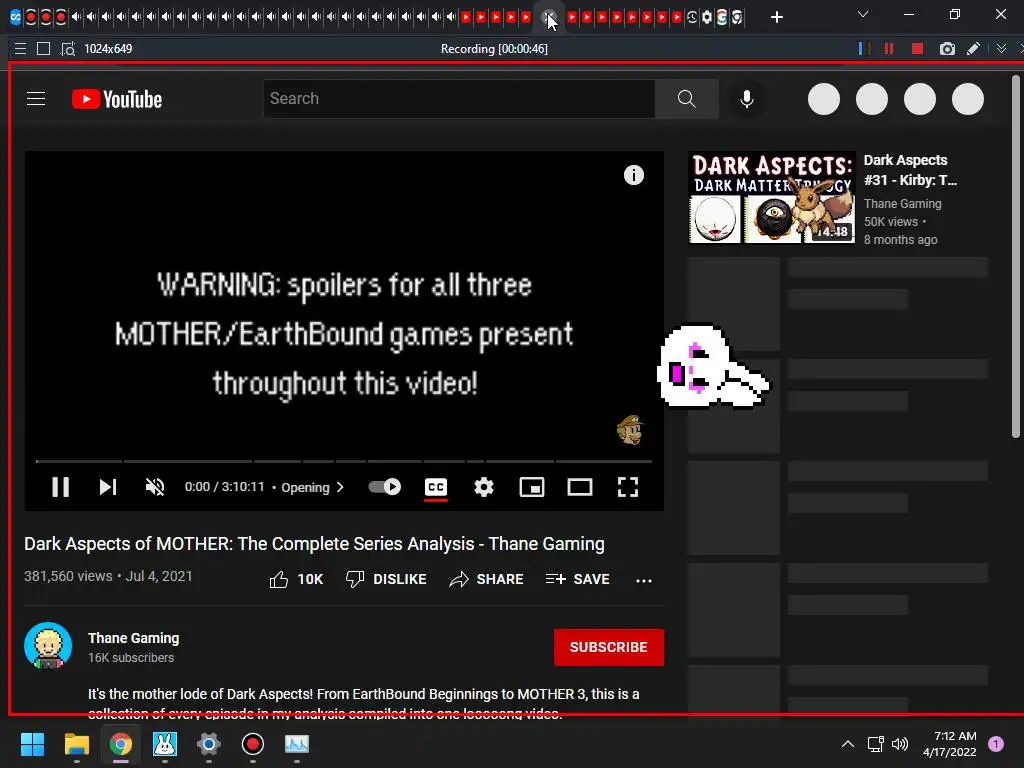Take a screenshot with camera icon
1024x768 pixels.
point(947,48)
